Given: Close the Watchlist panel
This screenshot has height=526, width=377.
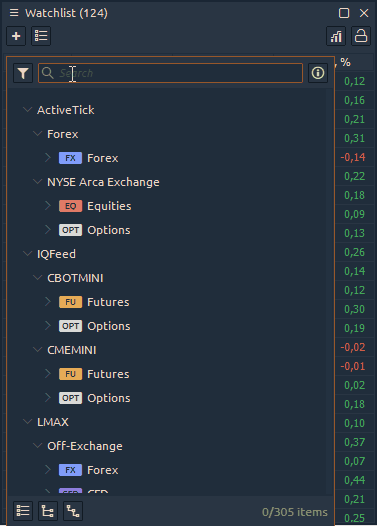Looking at the screenshot, I should (x=364, y=13).
